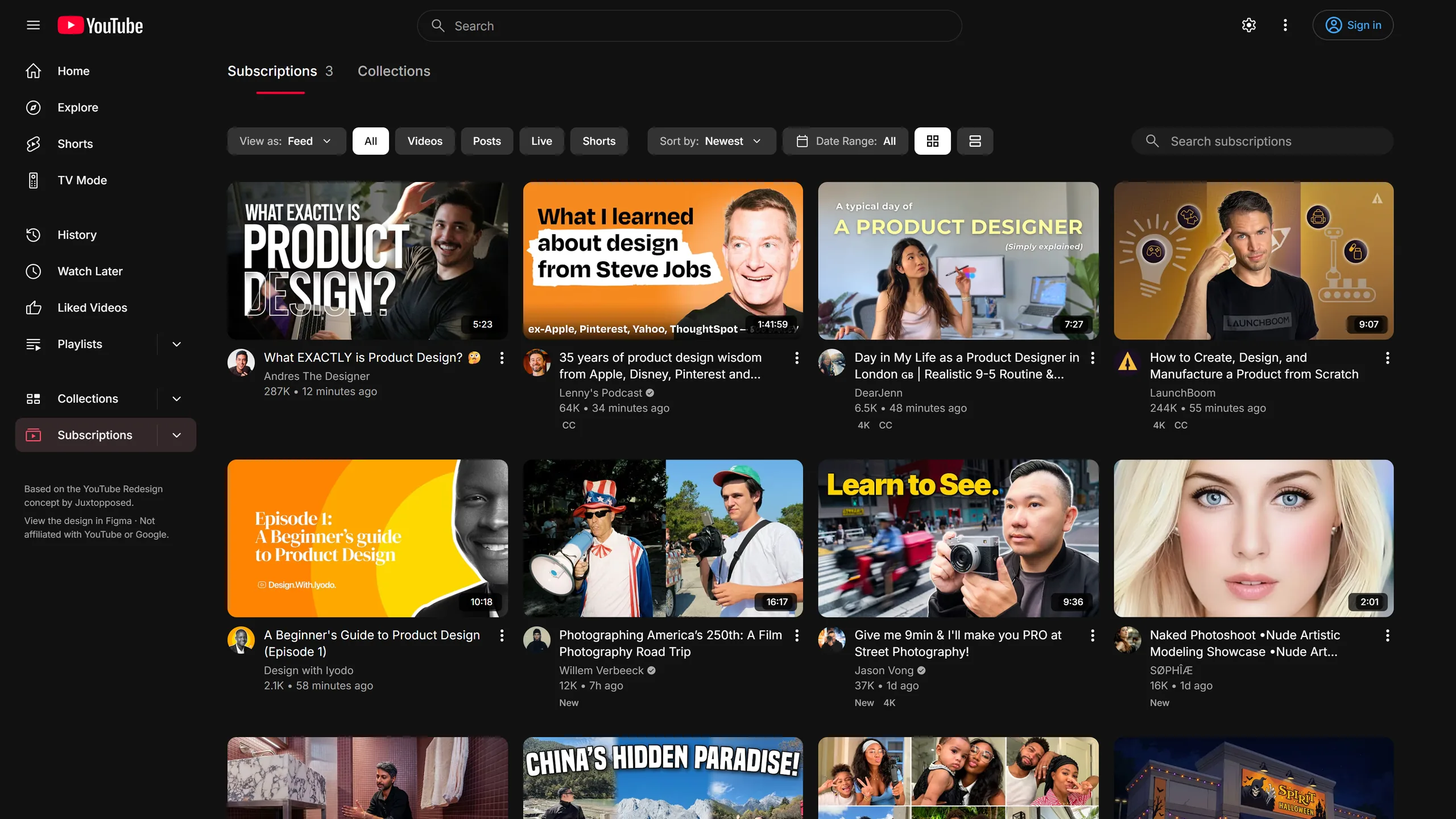Viewport: 1456px width, 819px height.
Task: Open Lenny's Podcast channel link
Action: coord(601,392)
